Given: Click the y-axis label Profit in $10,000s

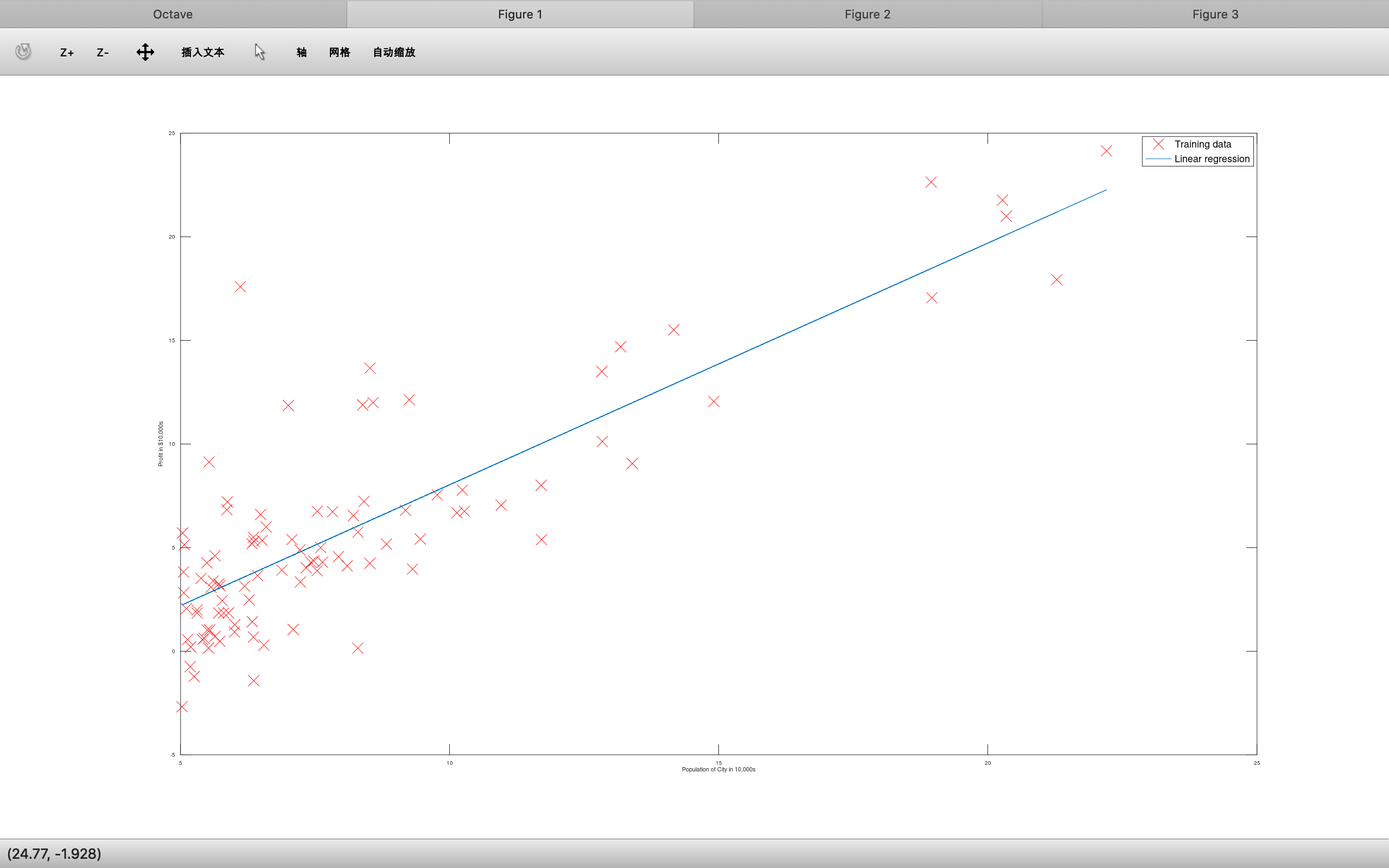Looking at the screenshot, I should pos(161,444).
